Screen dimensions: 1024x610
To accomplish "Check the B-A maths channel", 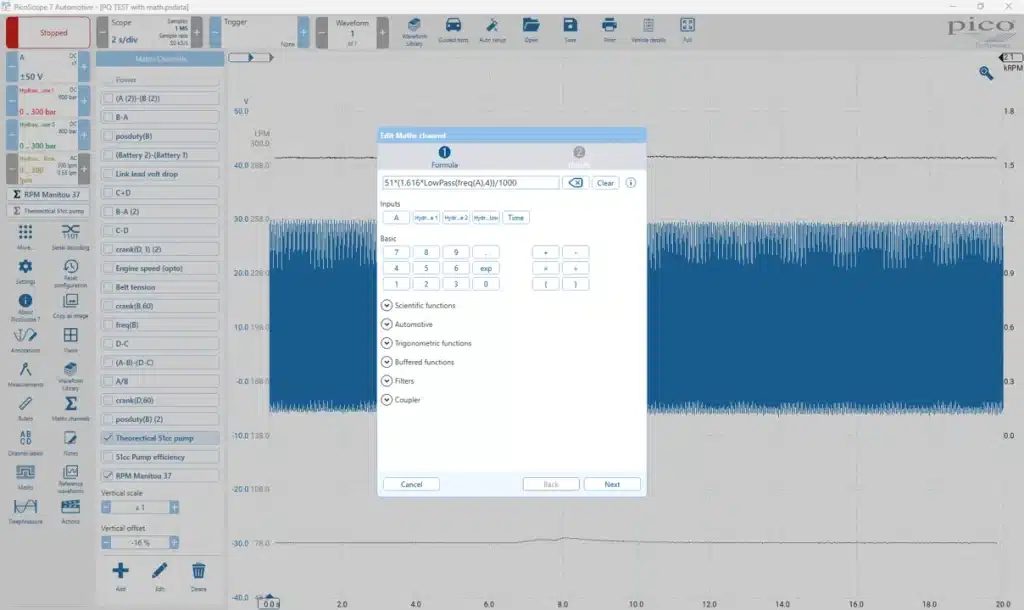I will (108, 117).
